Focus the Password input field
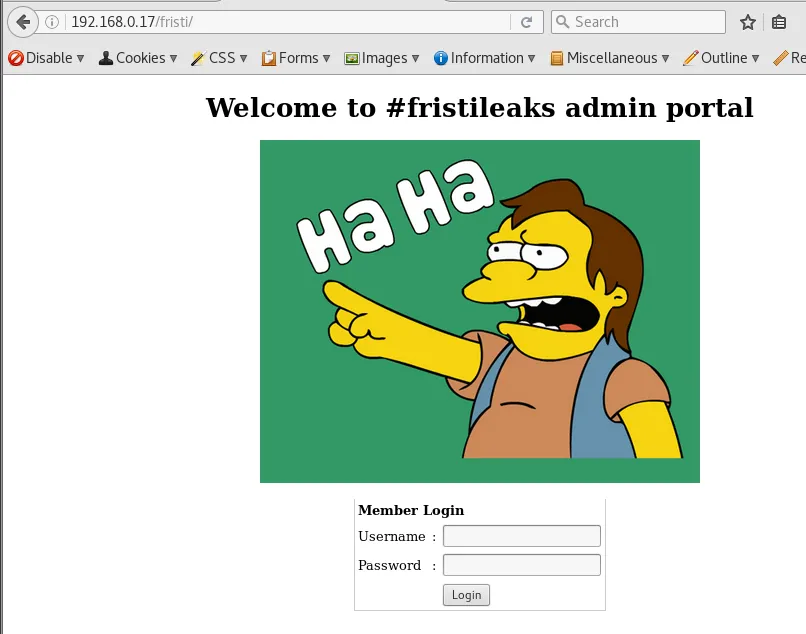Viewport: 806px width, 634px height. pos(522,565)
